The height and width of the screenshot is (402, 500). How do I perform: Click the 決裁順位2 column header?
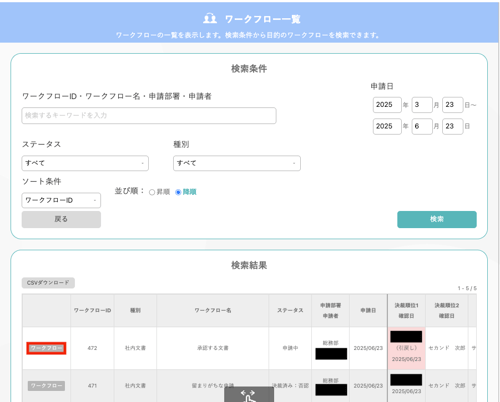447,310
